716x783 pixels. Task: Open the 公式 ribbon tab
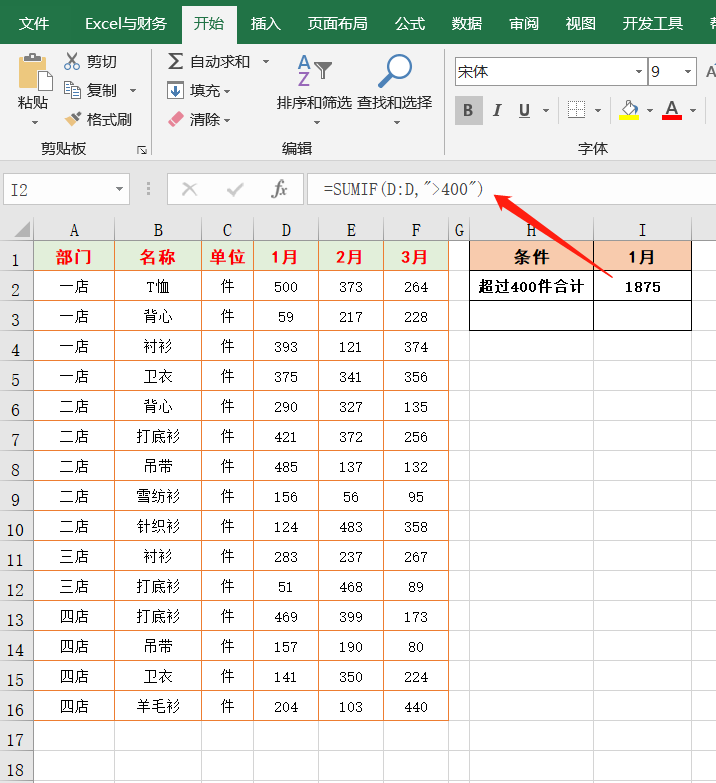(x=410, y=23)
